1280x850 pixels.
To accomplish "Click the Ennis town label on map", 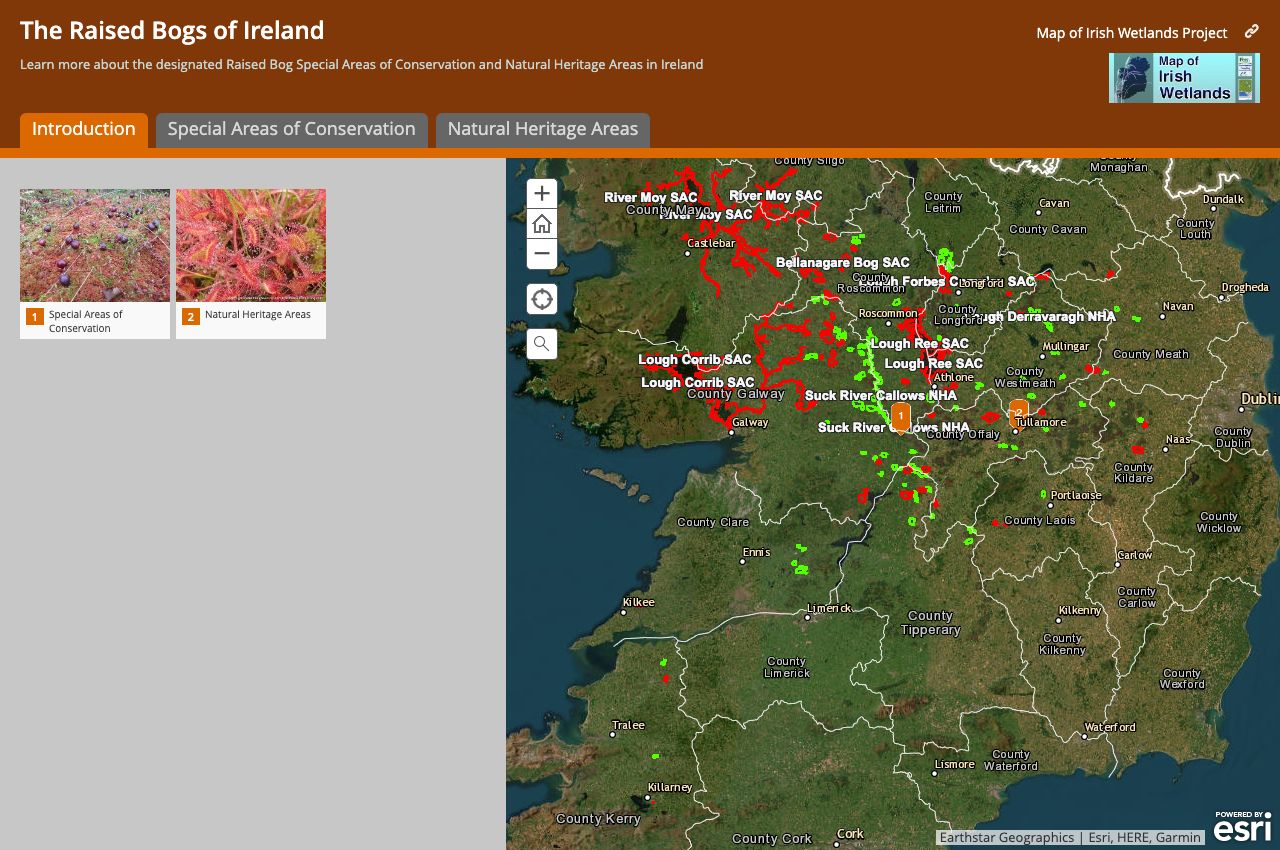I will [x=756, y=552].
